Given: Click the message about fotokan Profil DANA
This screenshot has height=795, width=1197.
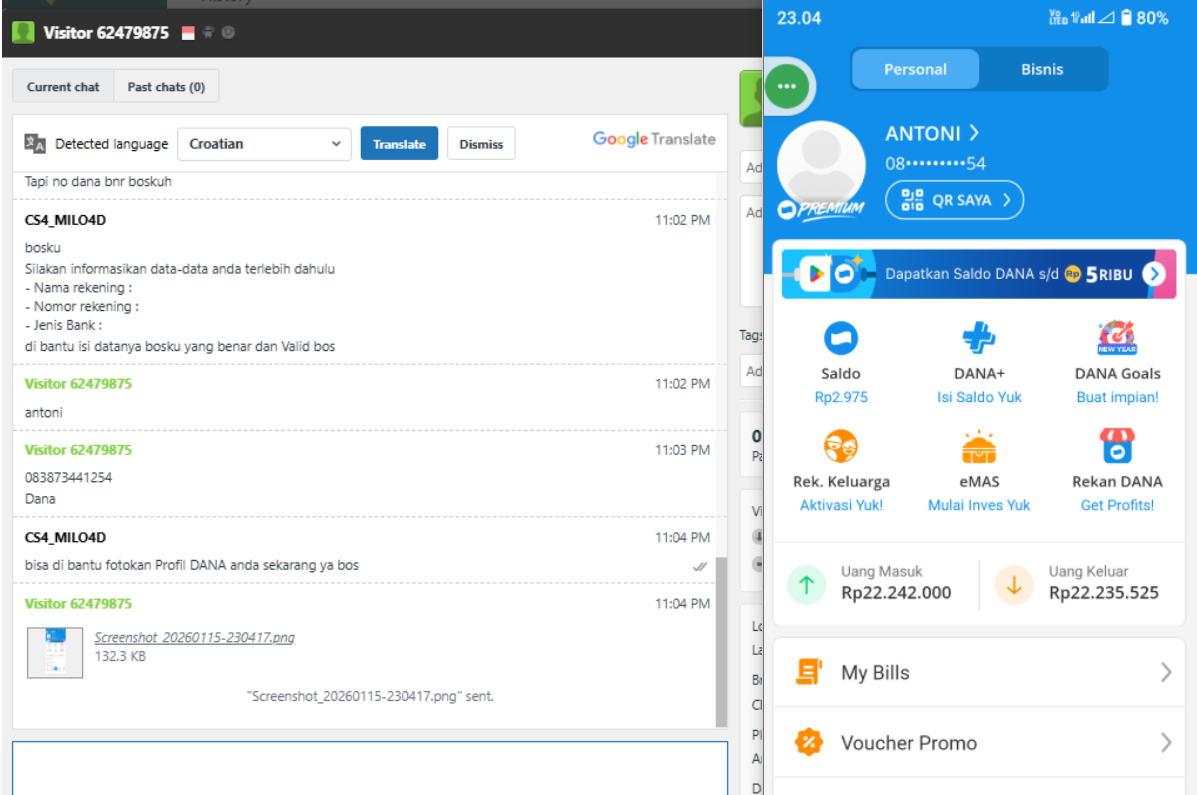Looking at the screenshot, I should coord(192,565).
